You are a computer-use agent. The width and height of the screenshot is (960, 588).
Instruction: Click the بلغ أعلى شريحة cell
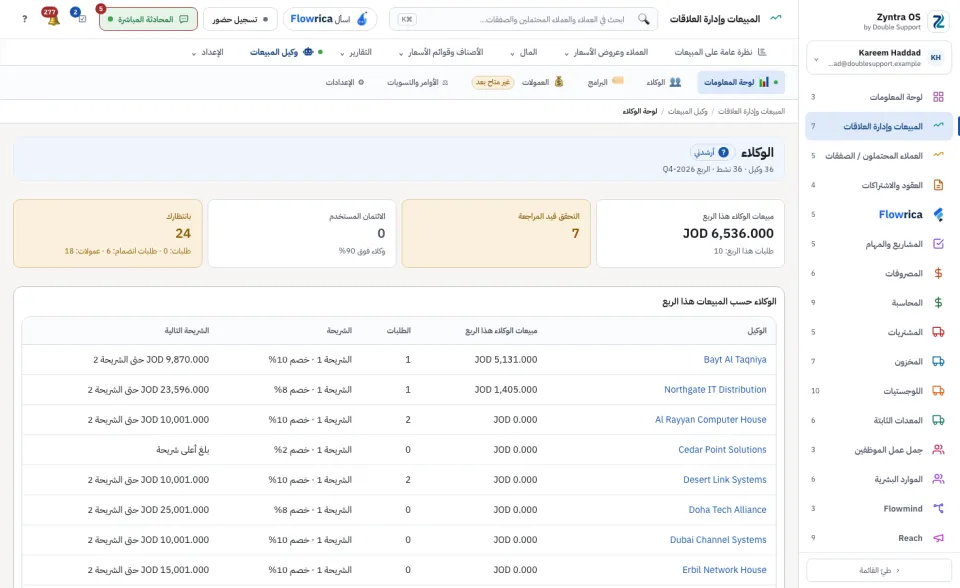[x=182, y=450]
